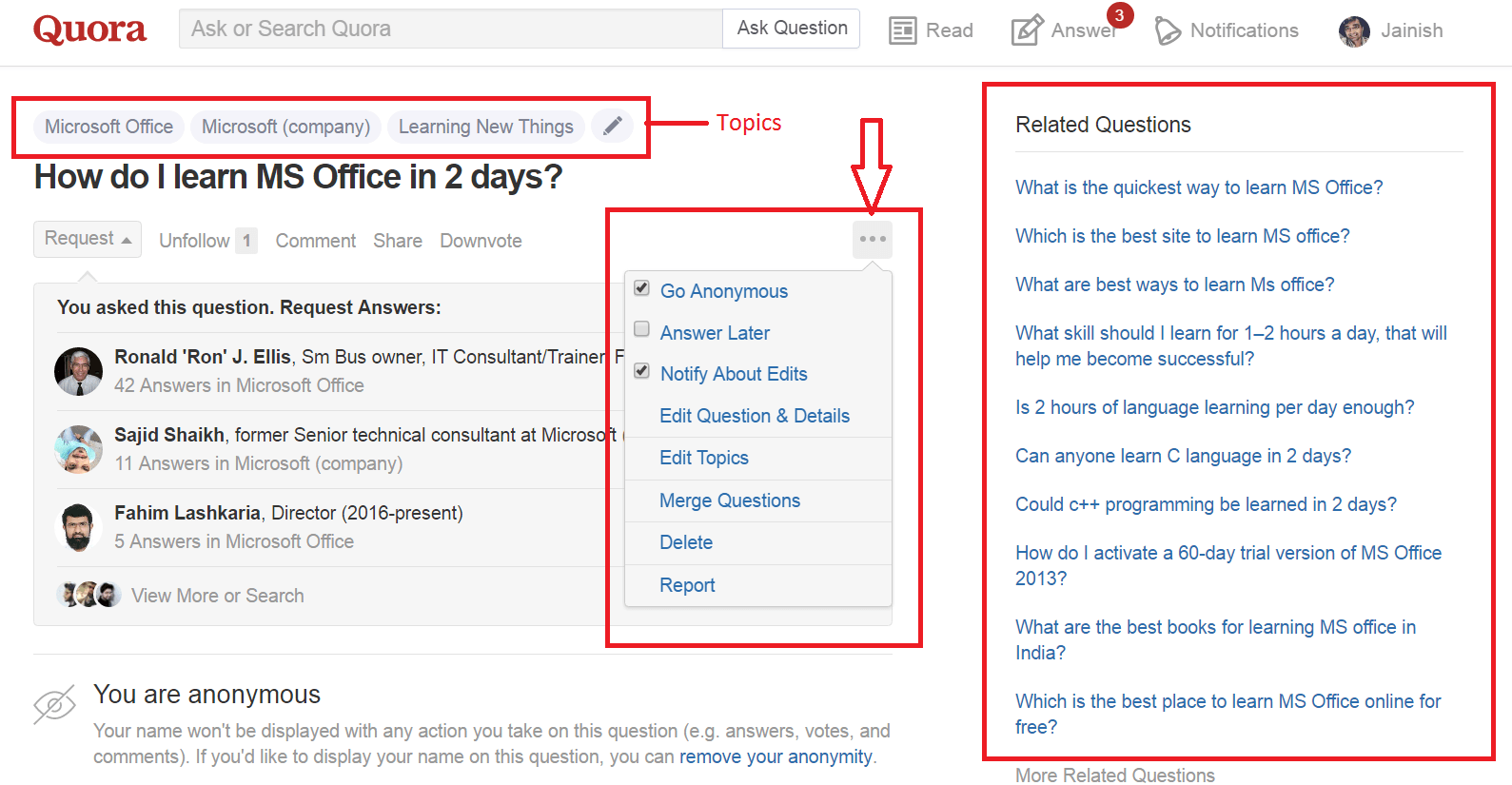The height and width of the screenshot is (785, 1512).
Task: Open 'Which is the best site to learn MS office?'
Action: (1183, 236)
